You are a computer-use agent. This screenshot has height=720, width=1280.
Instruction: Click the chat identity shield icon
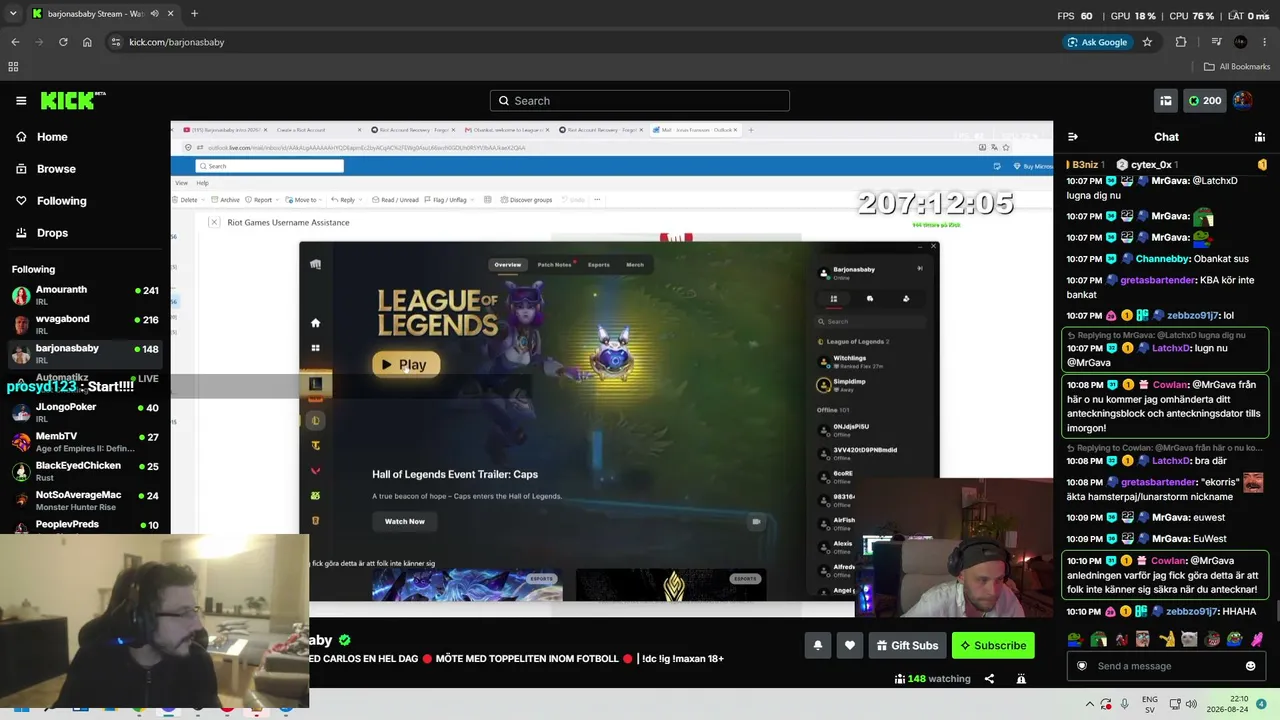coord(1081,666)
